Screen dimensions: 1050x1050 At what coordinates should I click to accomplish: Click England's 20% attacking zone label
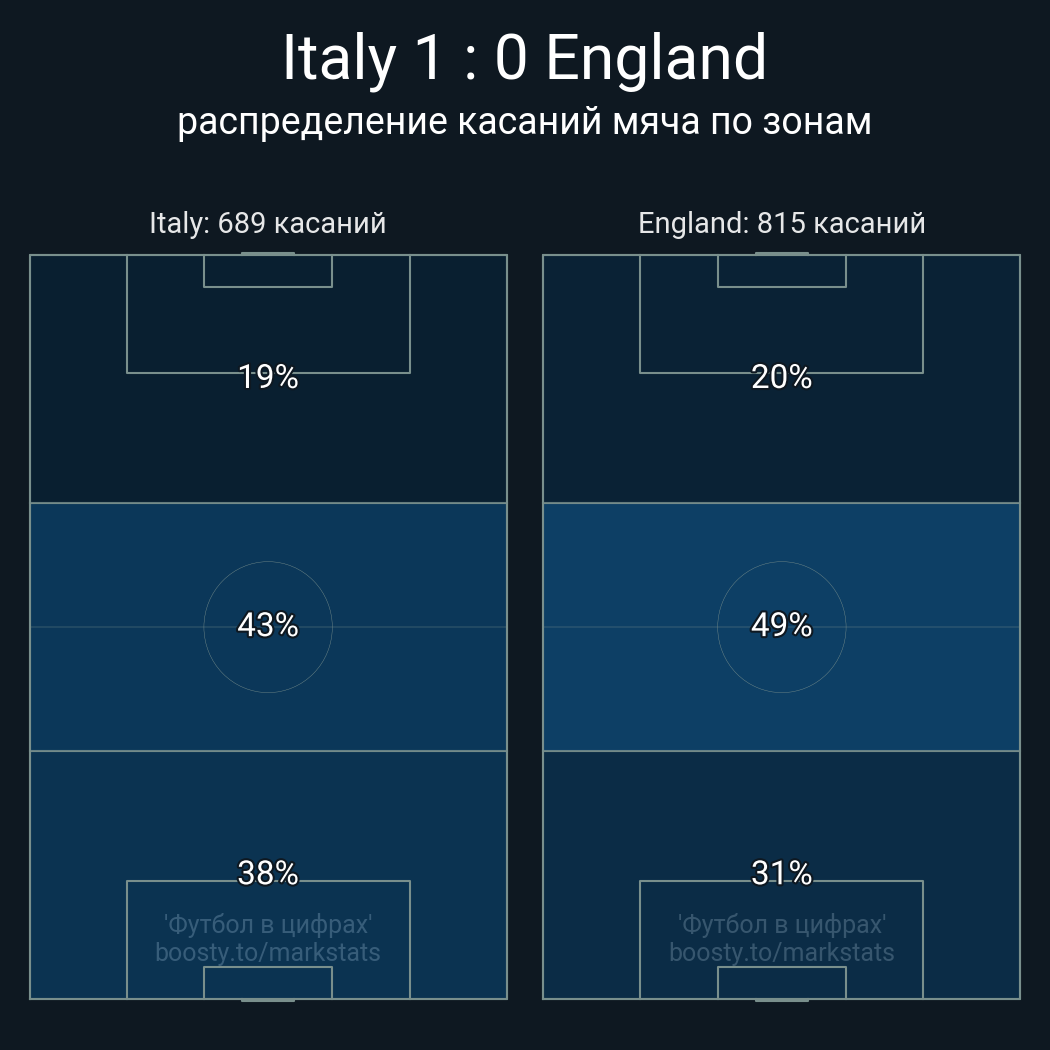(781, 377)
